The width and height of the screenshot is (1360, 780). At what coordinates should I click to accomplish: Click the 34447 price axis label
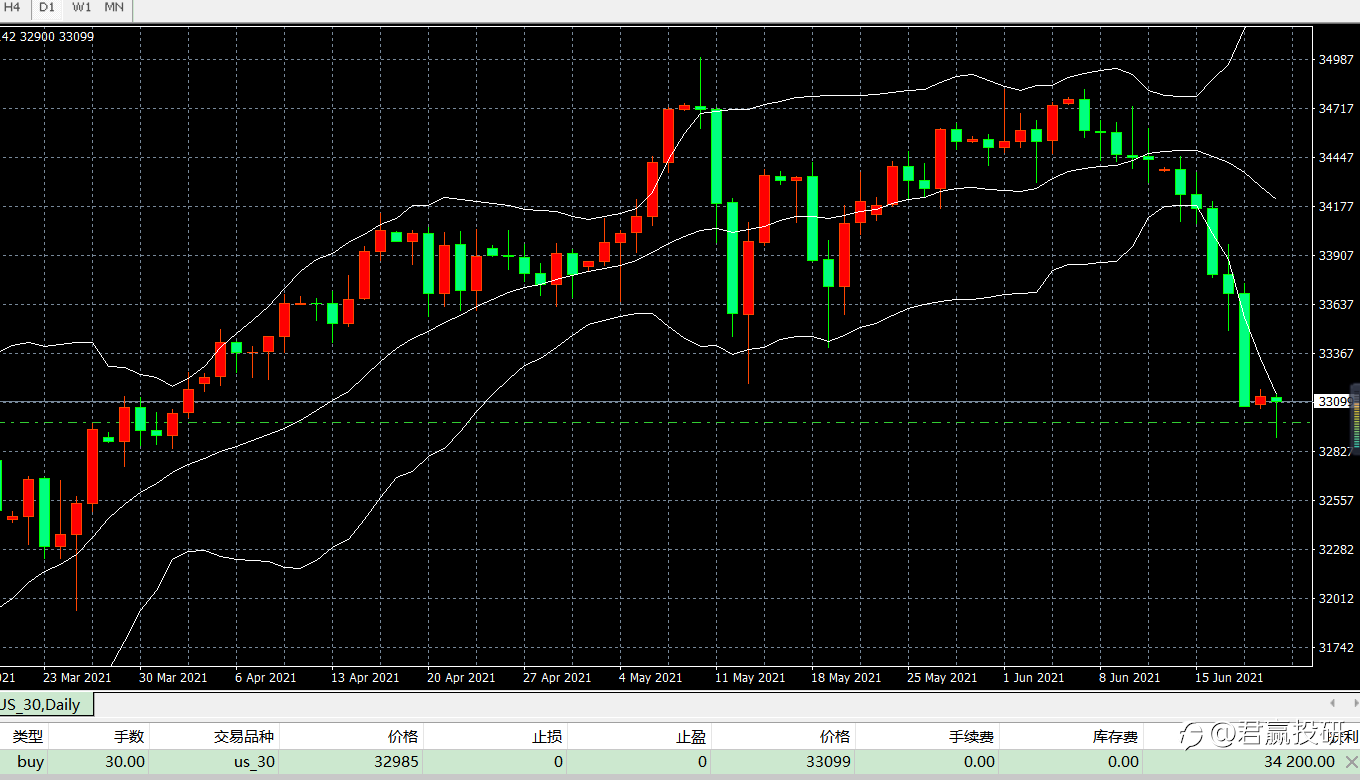[x=1337, y=158]
